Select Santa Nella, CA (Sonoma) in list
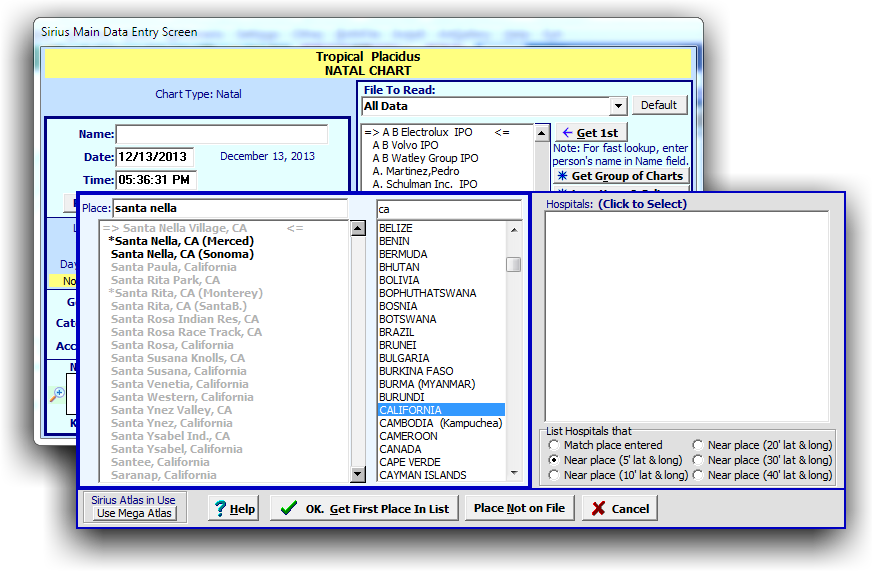This screenshot has width=872, height=571. [182, 254]
